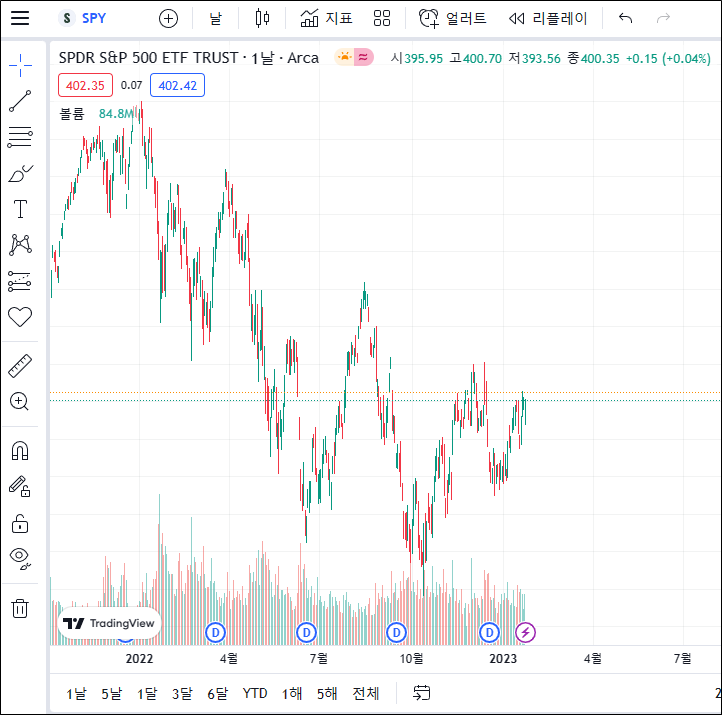This screenshot has width=722, height=715.
Task: Click the market status sun icon
Action: pos(344,58)
